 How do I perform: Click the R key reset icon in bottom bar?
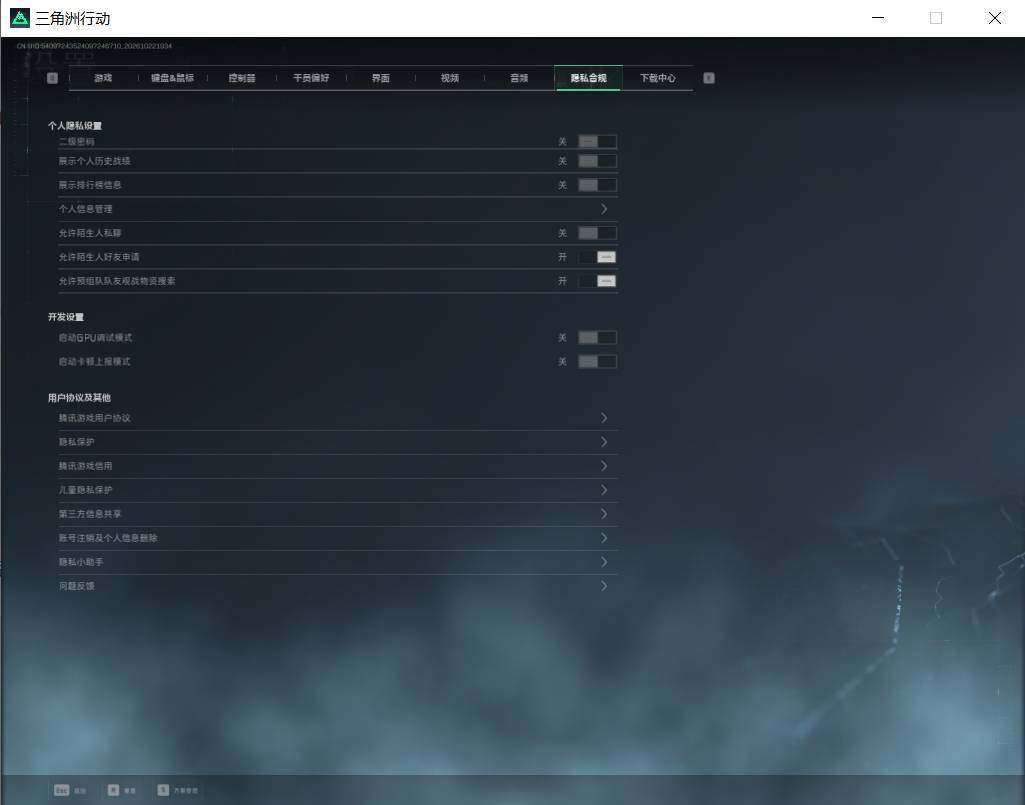click(113, 790)
